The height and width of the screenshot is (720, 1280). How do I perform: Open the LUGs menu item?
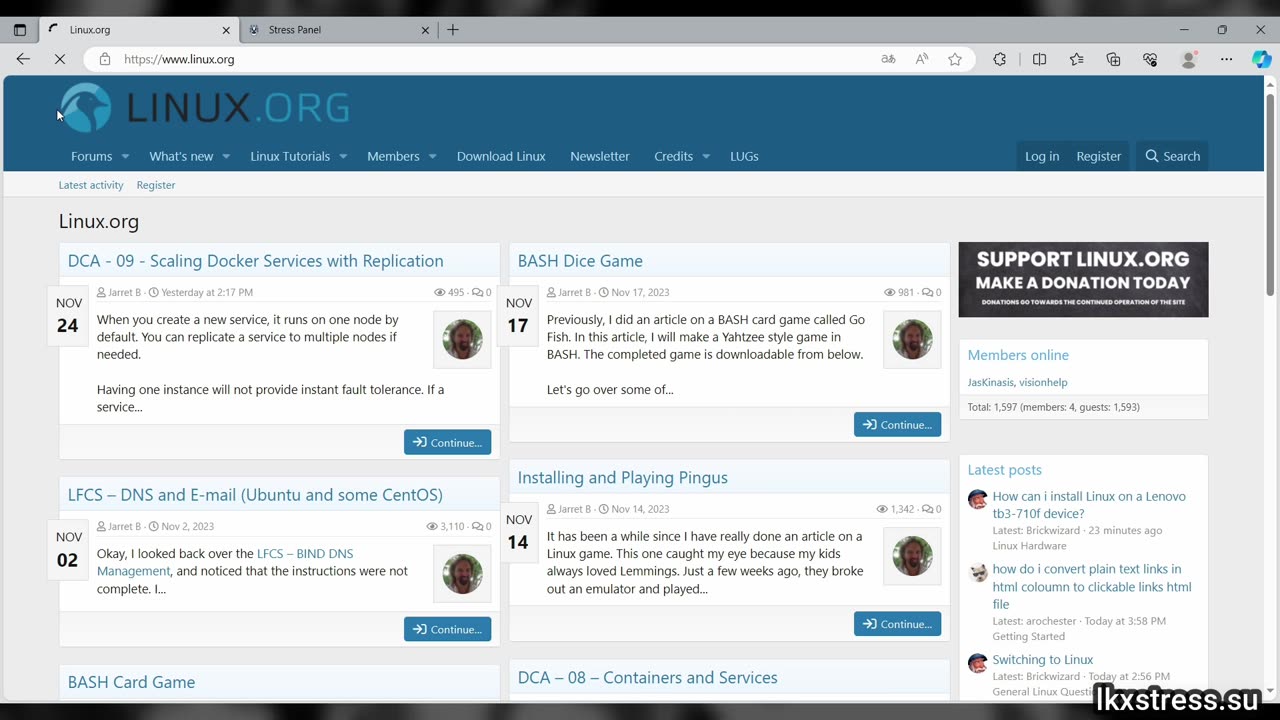click(x=744, y=156)
